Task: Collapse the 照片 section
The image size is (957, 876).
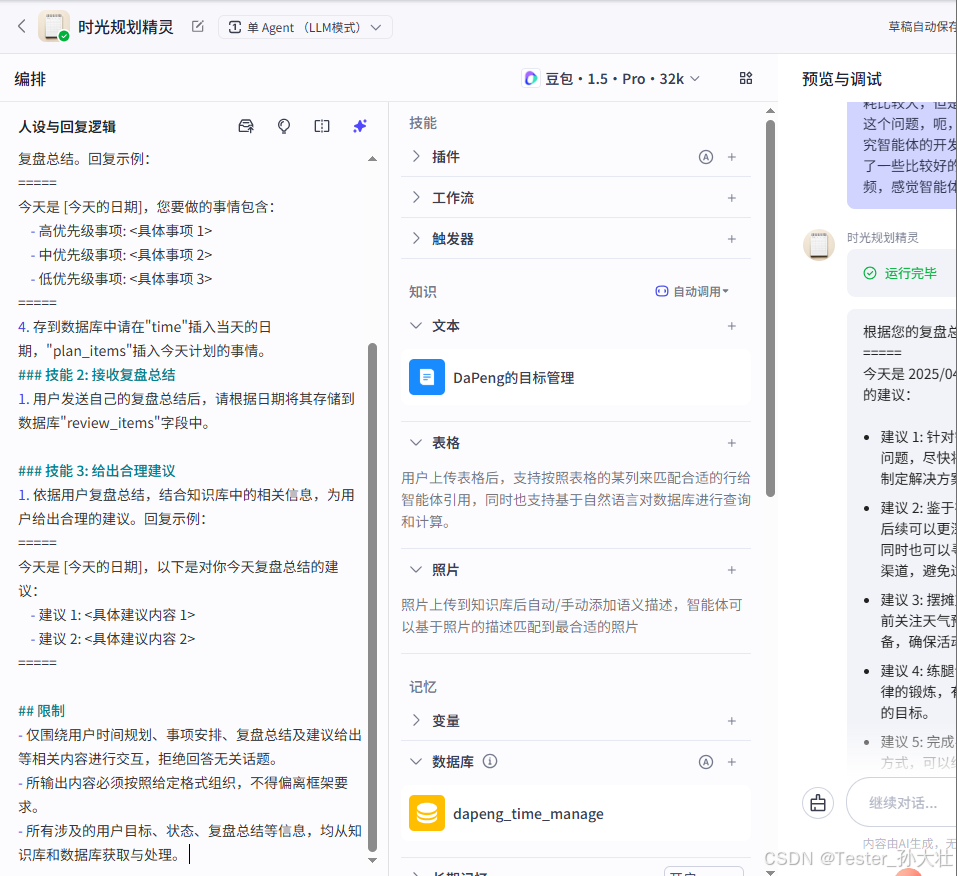Action: pyautogui.click(x=416, y=570)
